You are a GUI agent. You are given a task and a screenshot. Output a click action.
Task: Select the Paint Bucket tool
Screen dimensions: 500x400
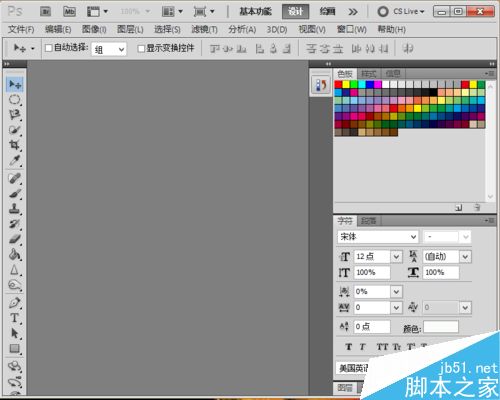coord(15,254)
